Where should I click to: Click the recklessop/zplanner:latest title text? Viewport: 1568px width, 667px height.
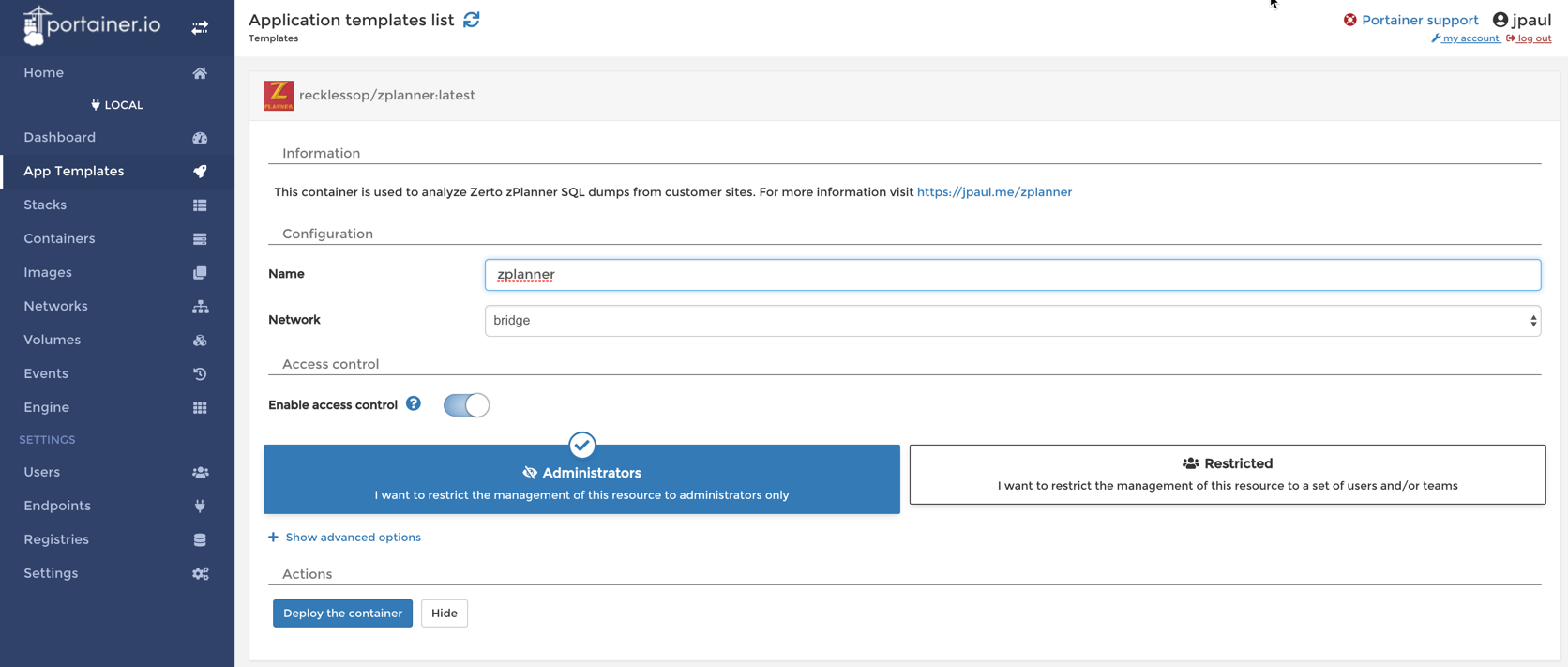coord(387,96)
